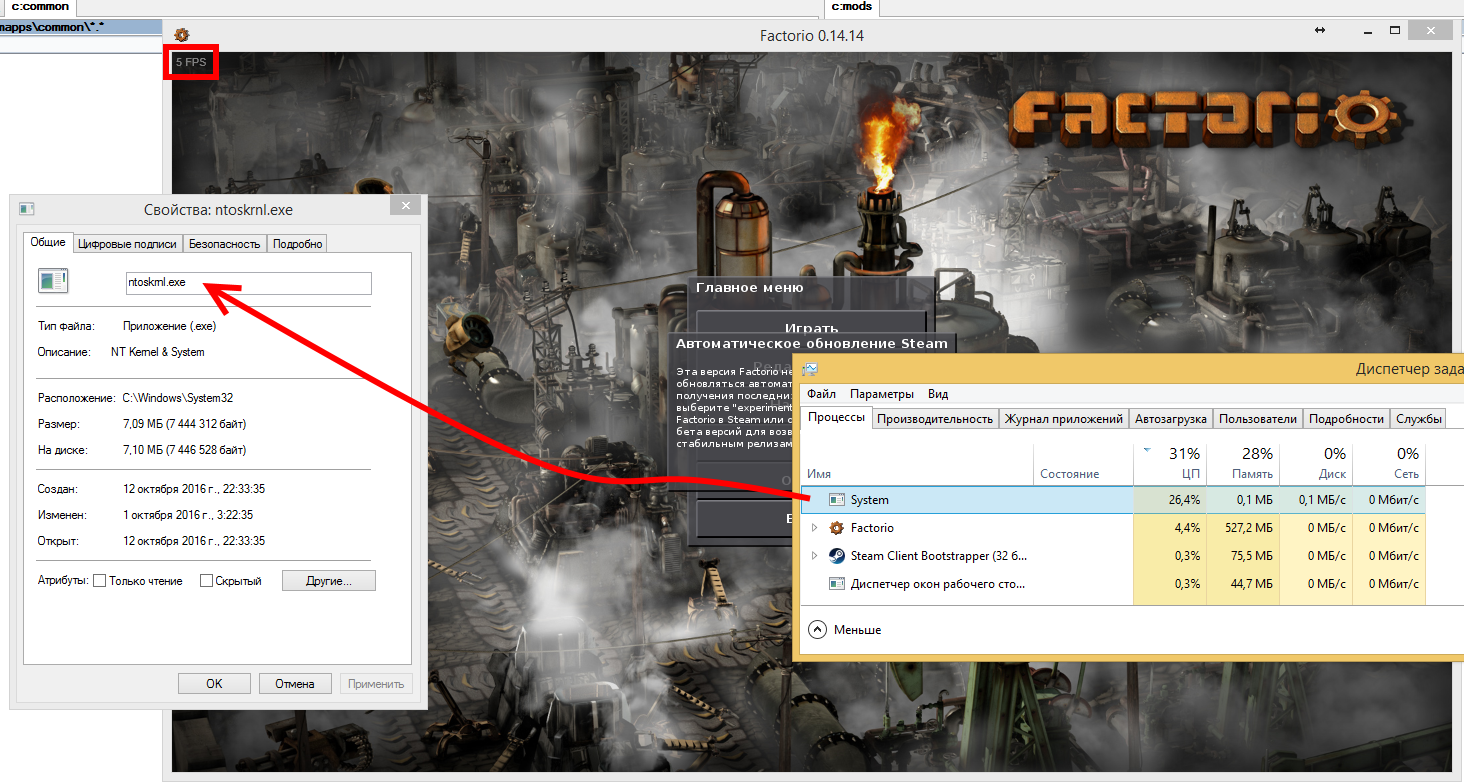This screenshot has width=1464, height=782.
Task: Click the Factorio gear icon in the title bar
Action: pyautogui.click(x=181, y=35)
